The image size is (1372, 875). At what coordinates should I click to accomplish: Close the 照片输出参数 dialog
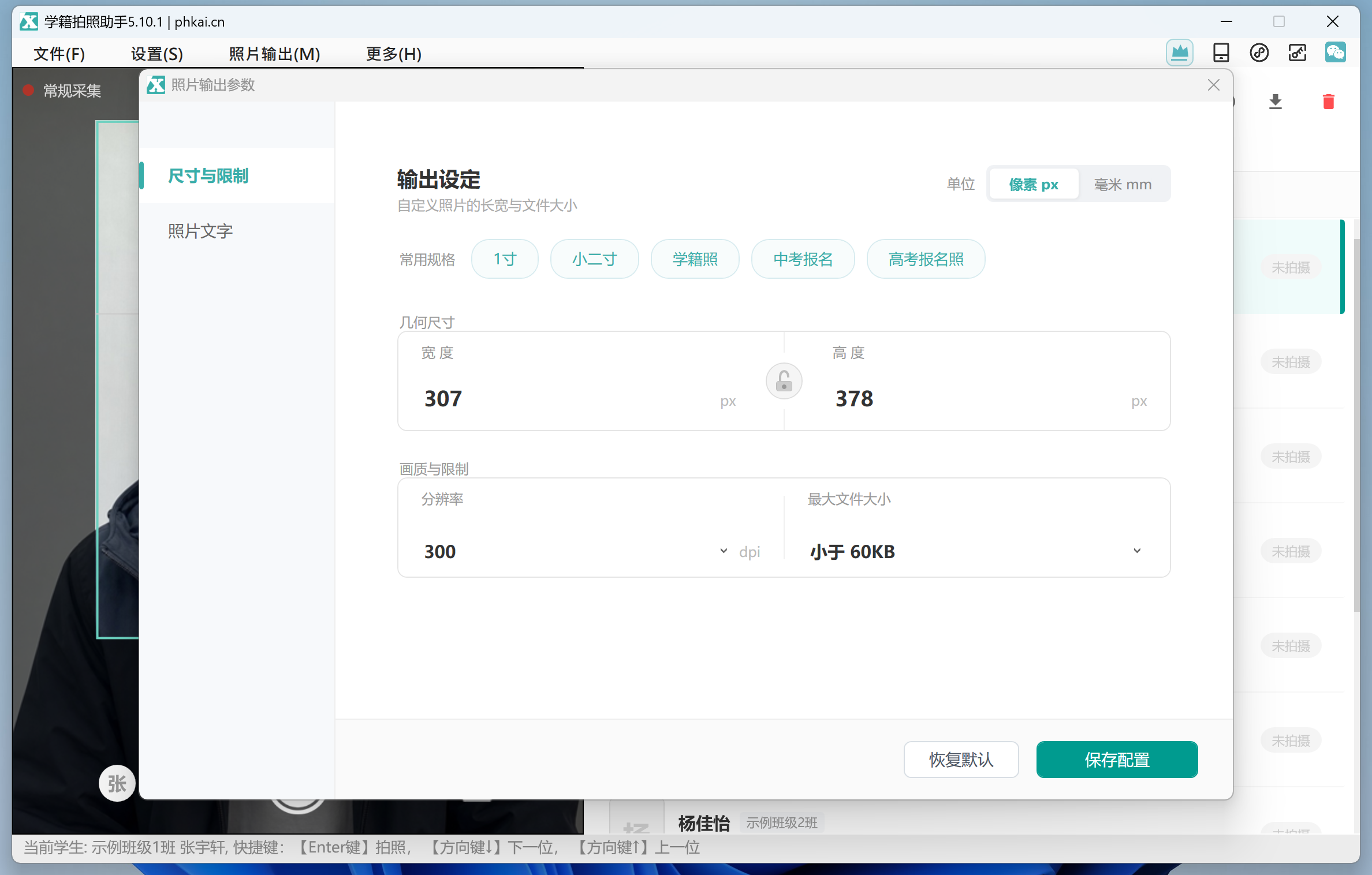tap(1214, 85)
